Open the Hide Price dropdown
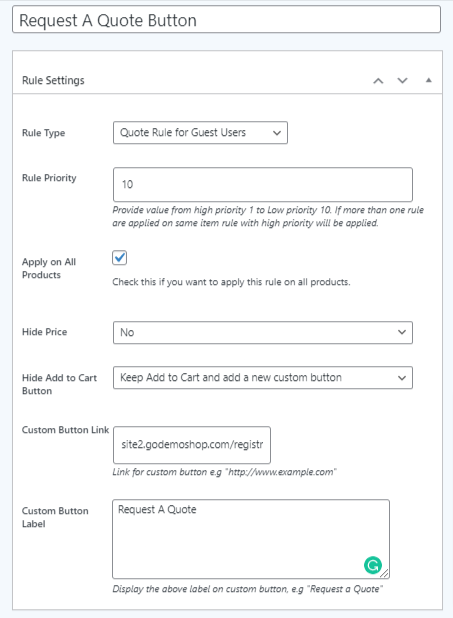 [263, 332]
